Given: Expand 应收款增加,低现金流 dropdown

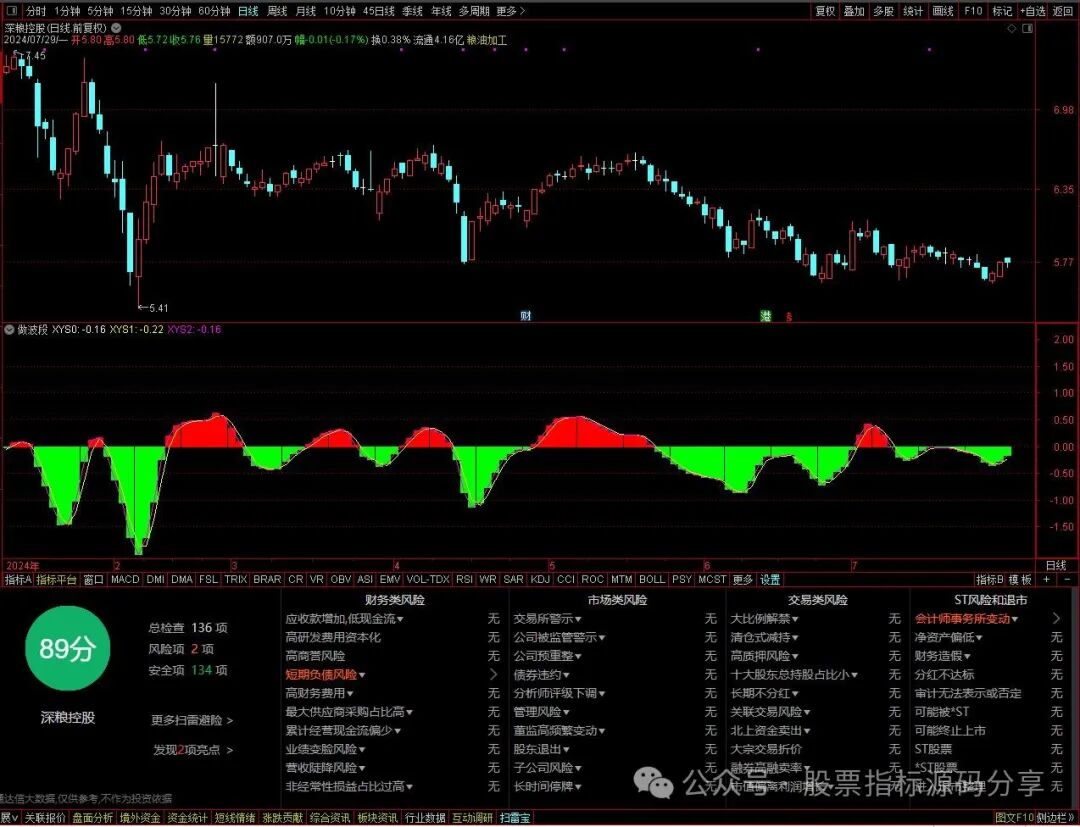Looking at the screenshot, I should (400, 619).
